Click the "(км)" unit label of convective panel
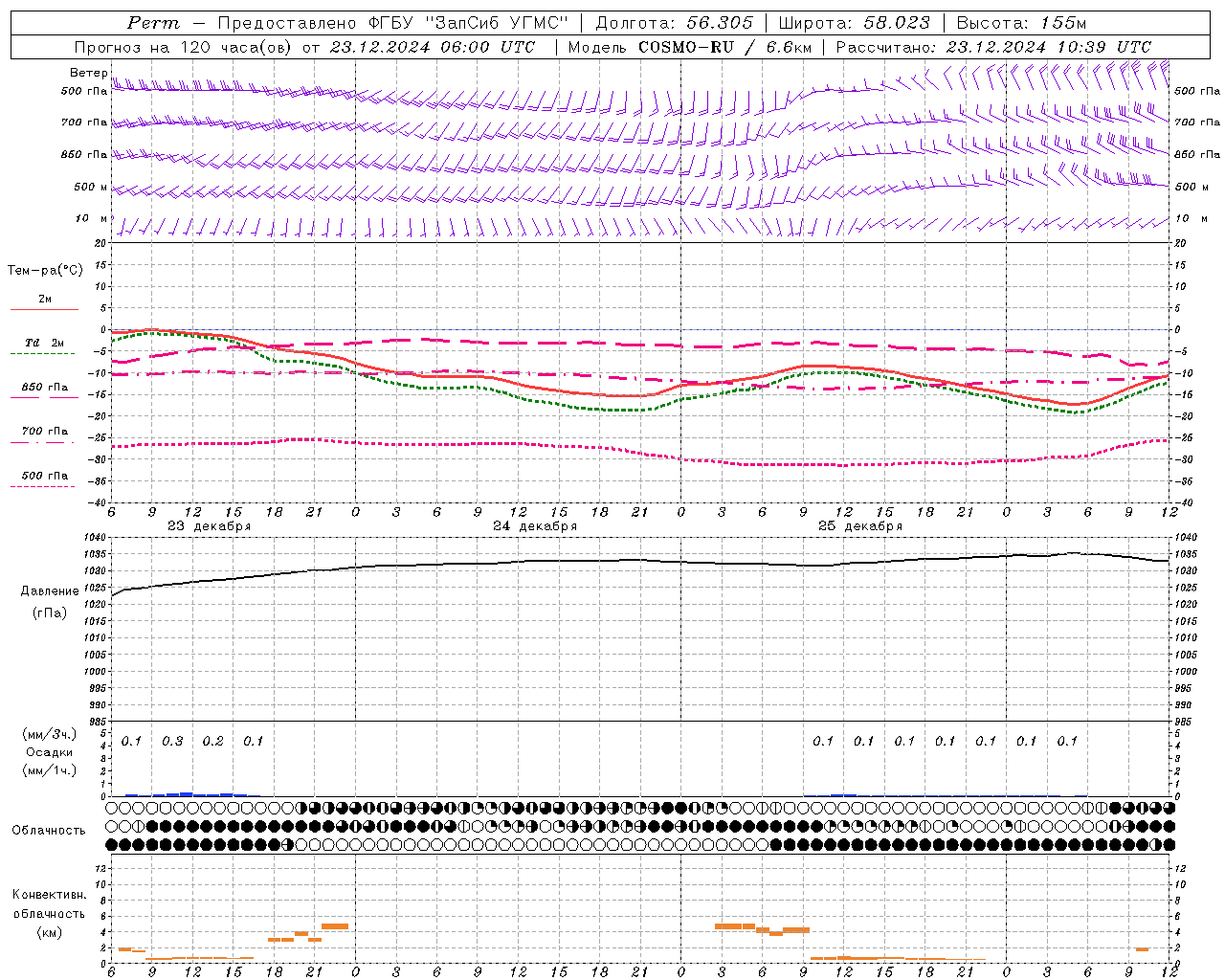This screenshot has height=980, width=1225. pyautogui.click(x=49, y=932)
